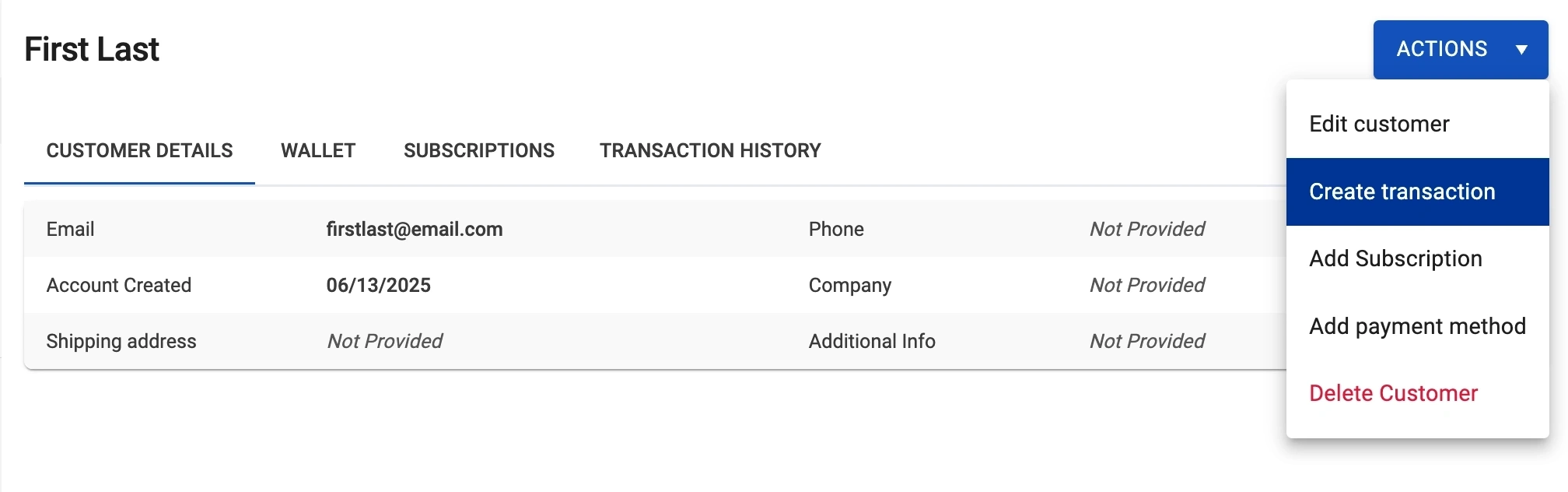The image size is (1568, 492).
Task: Open the ACTIONS dropdown button
Action: tap(1441, 50)
